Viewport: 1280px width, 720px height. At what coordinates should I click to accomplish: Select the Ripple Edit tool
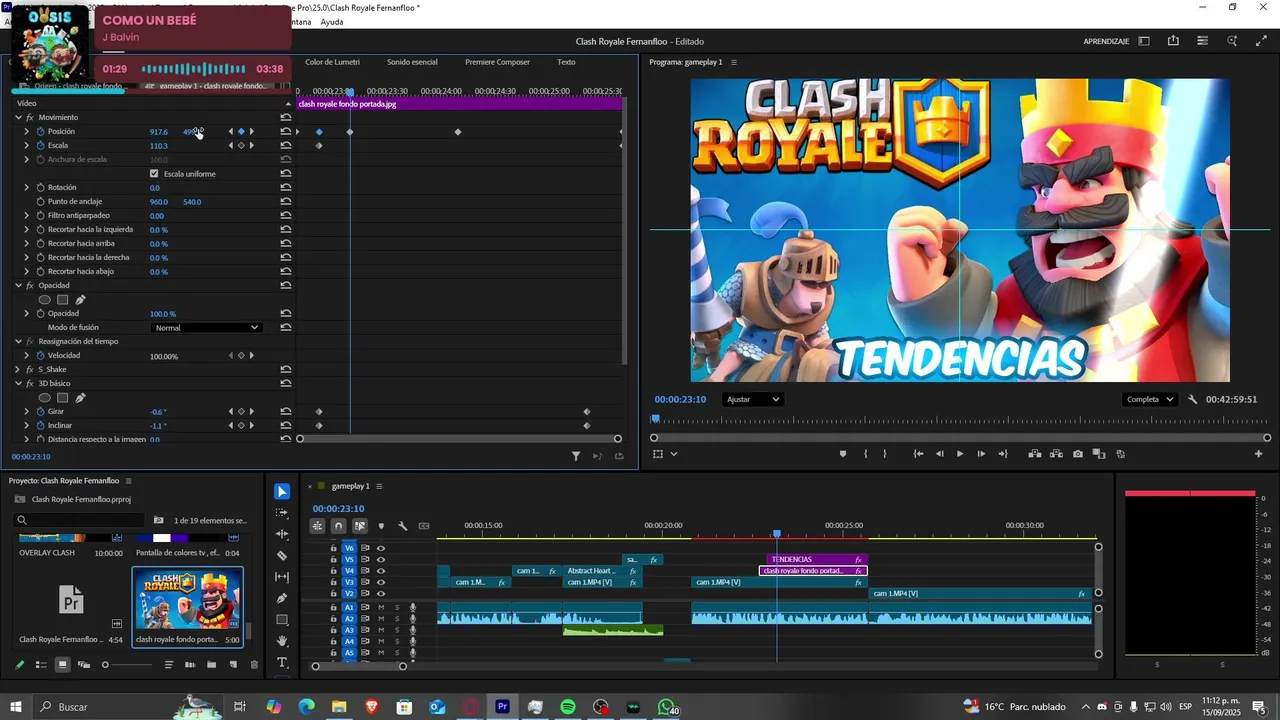click(x=282, y=534)
